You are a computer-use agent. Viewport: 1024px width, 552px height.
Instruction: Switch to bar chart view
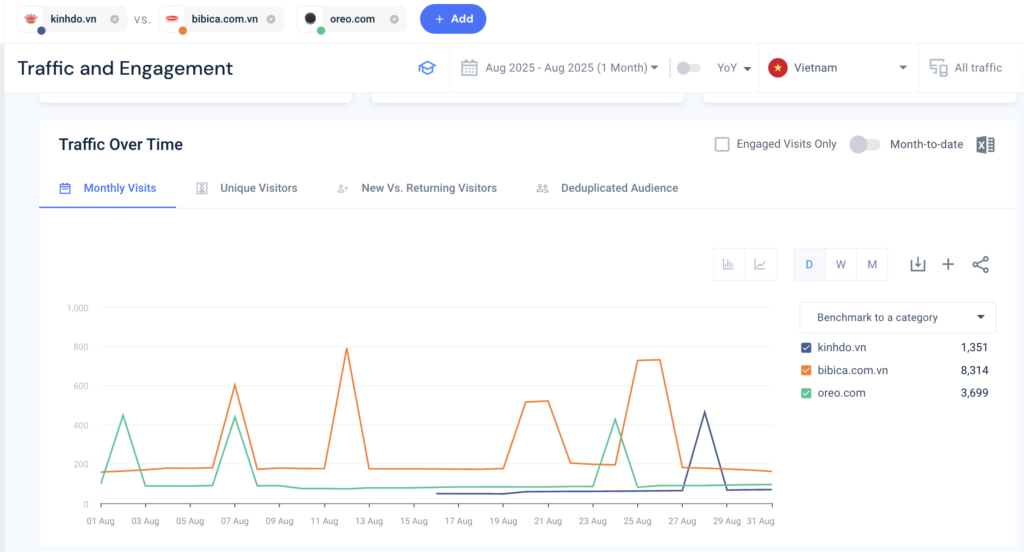click(728, 265)
